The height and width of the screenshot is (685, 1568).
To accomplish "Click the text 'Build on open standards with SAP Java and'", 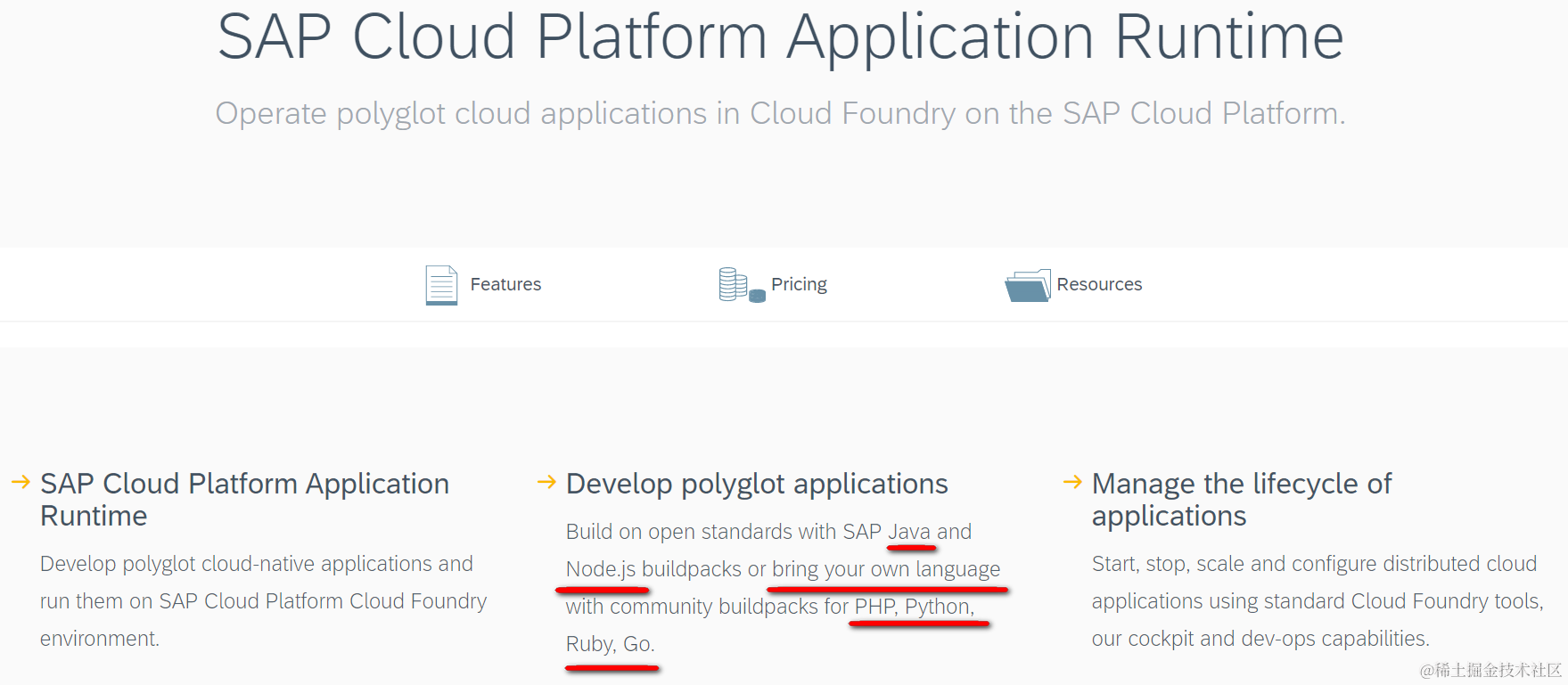I will tap(768, 532).
